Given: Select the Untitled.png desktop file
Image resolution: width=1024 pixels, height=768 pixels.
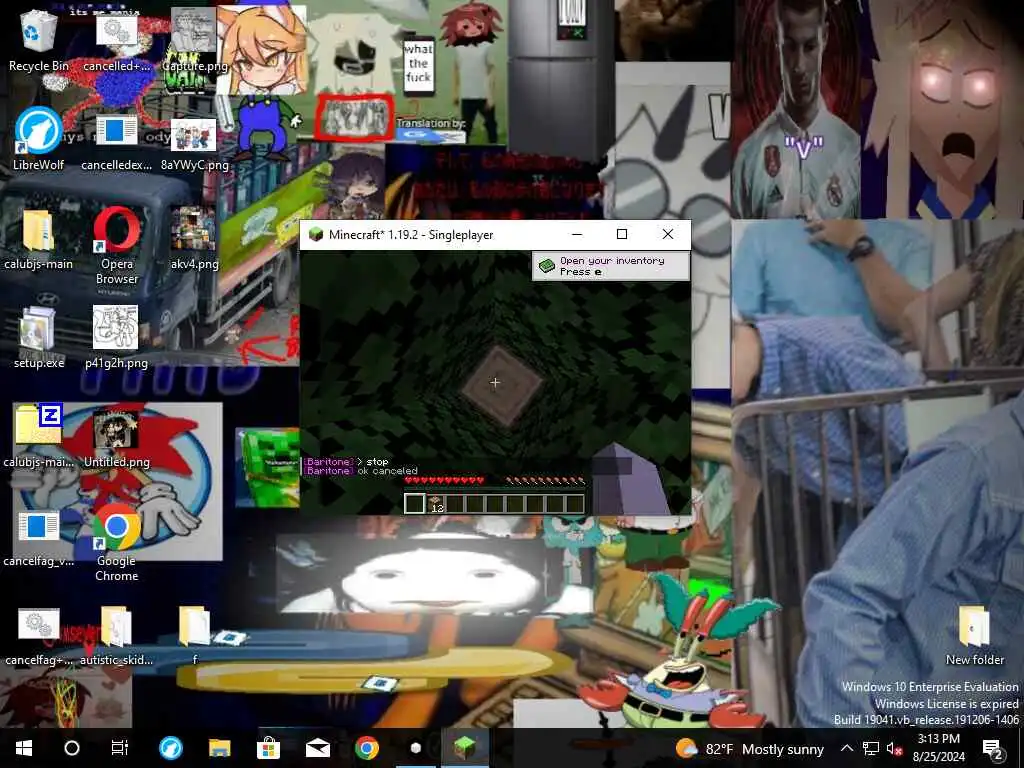Looking at the screenshot, I should click(x=116, y=436).
